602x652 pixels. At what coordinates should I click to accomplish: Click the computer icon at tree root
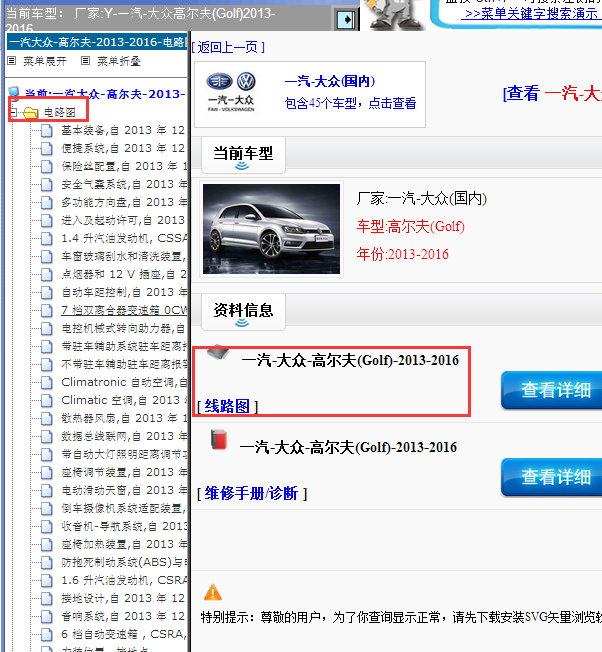(14, 93)
